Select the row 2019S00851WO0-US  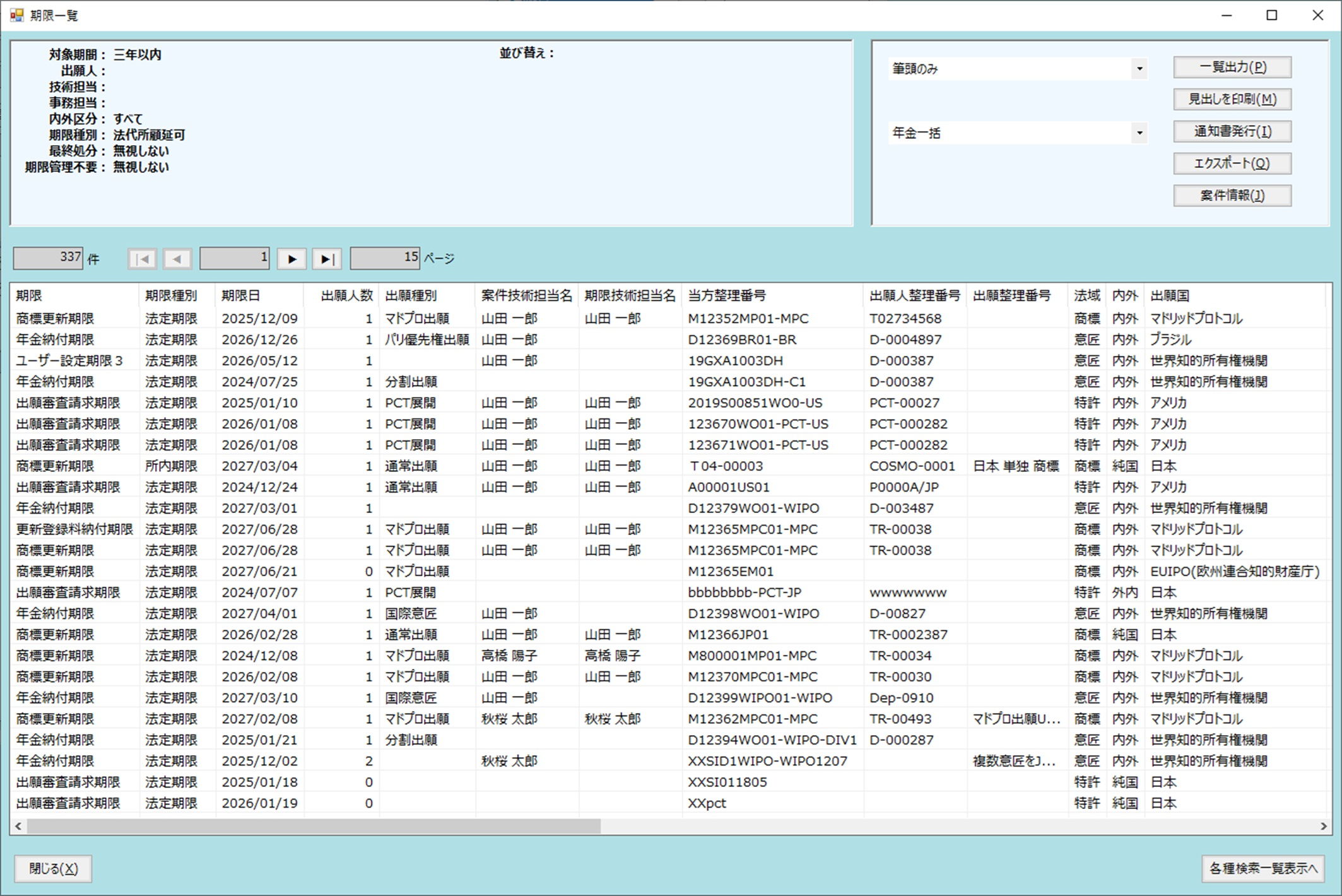(669, 403)
